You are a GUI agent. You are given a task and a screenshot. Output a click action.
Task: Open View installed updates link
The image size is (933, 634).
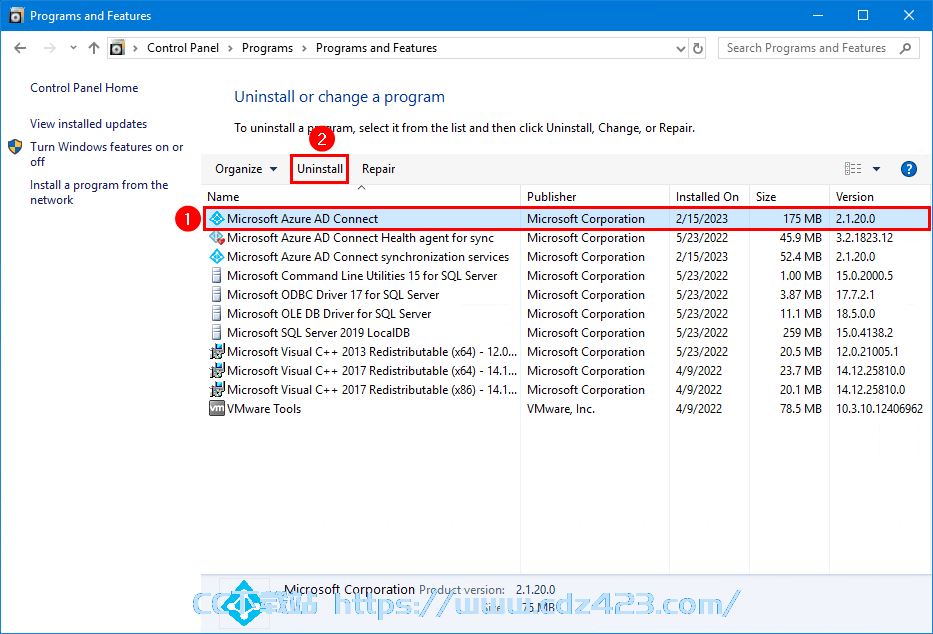pos(89,124)
